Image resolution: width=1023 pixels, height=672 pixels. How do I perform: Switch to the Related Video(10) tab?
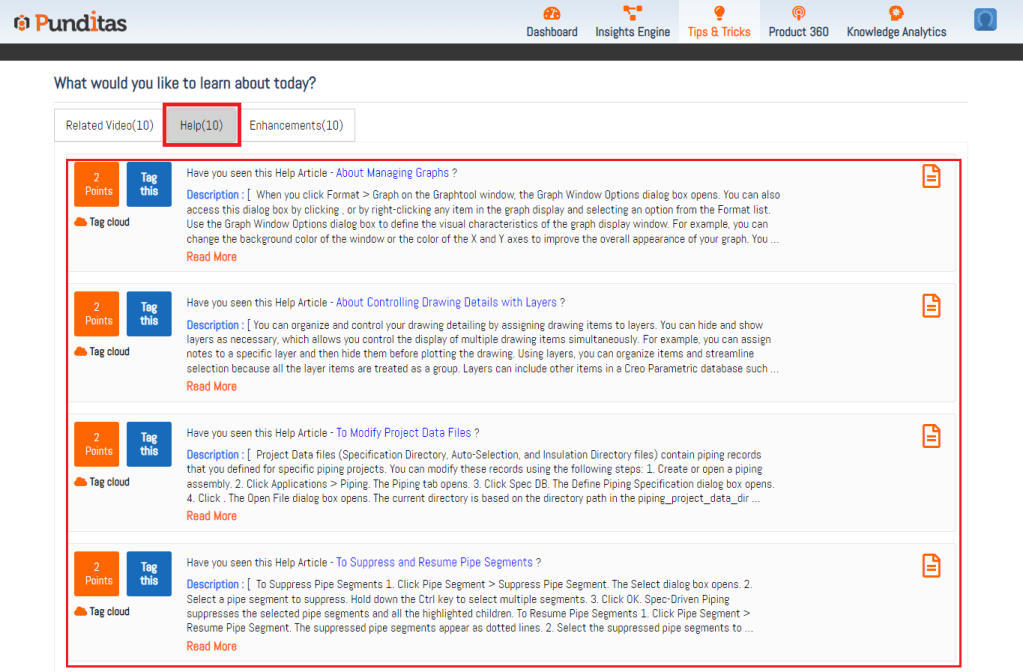109,126
